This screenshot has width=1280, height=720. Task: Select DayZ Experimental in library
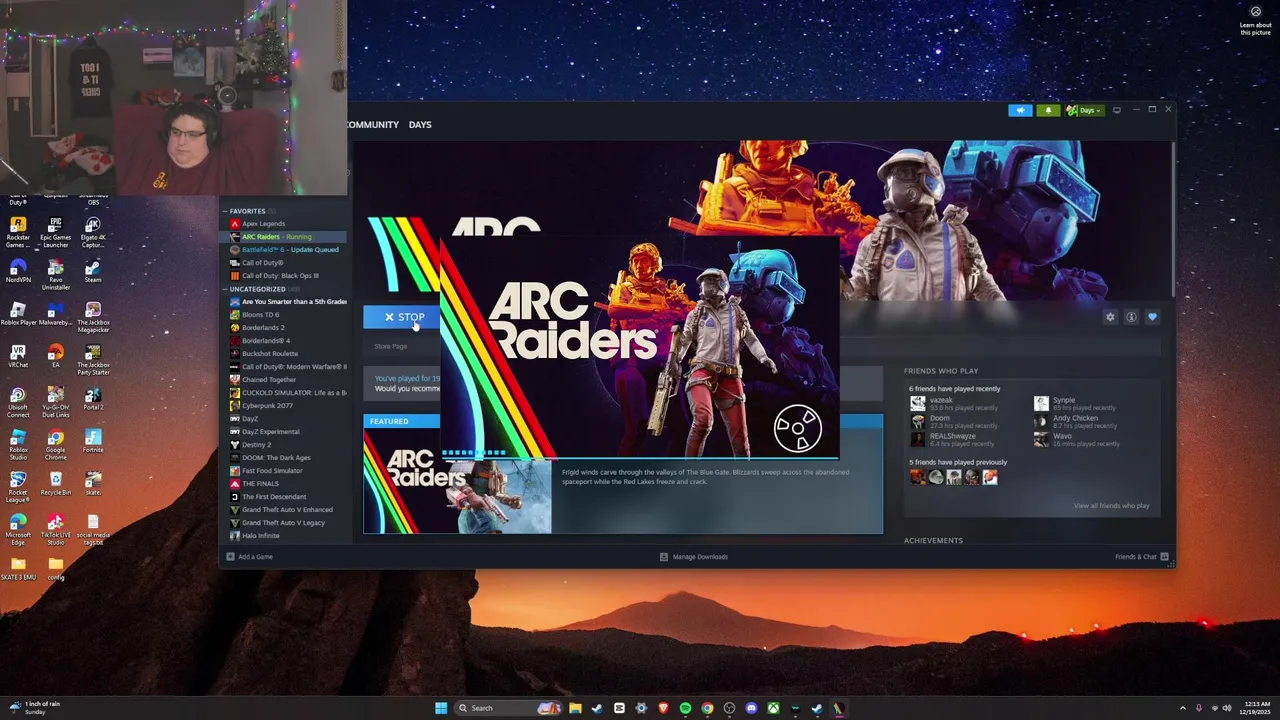270,432
